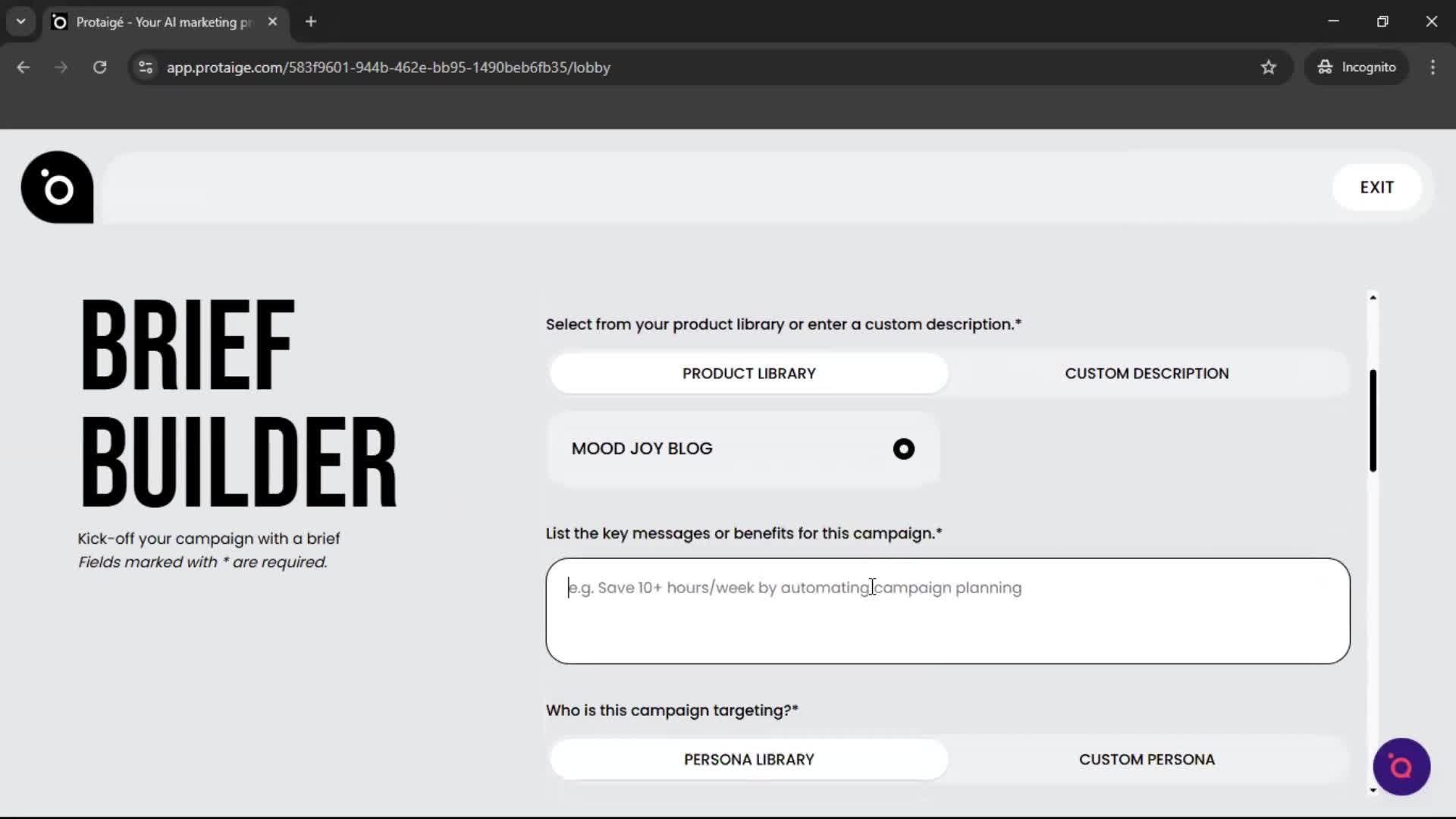1456x819 pixels.
Task: Reload the current page
Action: coord(99,67)
